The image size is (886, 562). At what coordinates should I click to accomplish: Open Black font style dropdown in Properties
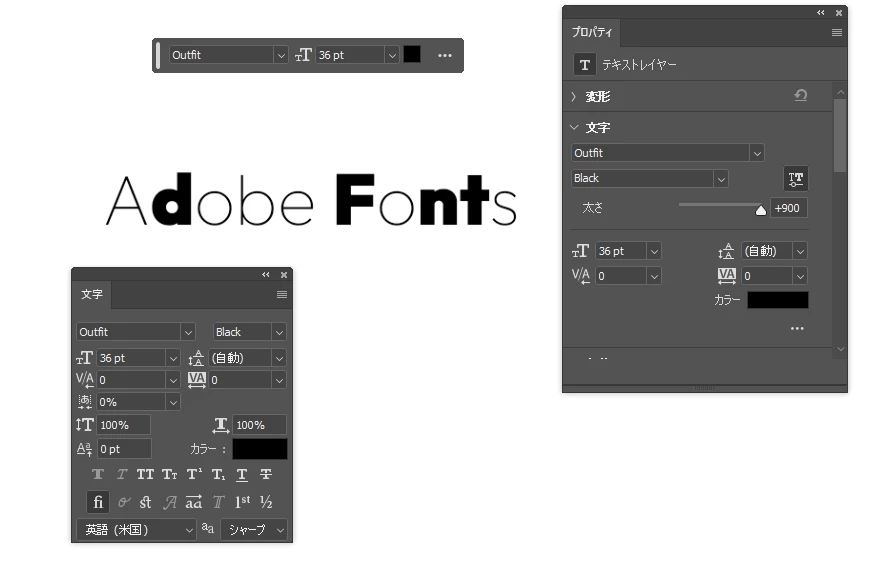[x=721, y=179]
